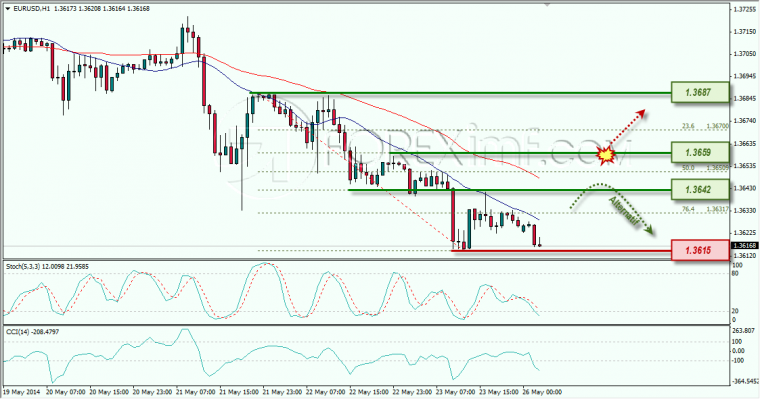760x399 pixels.
Task: Click the chart shift triangle marker at top
Action: (548, 4)
